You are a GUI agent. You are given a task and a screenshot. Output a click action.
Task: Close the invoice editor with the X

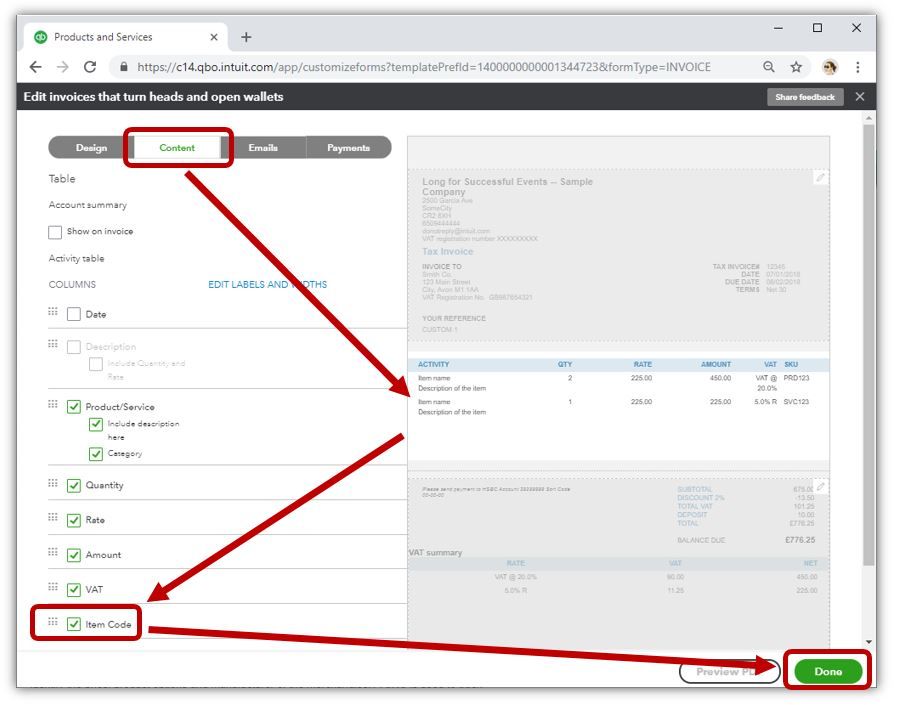pyautogui.click(x=860, y=97)
